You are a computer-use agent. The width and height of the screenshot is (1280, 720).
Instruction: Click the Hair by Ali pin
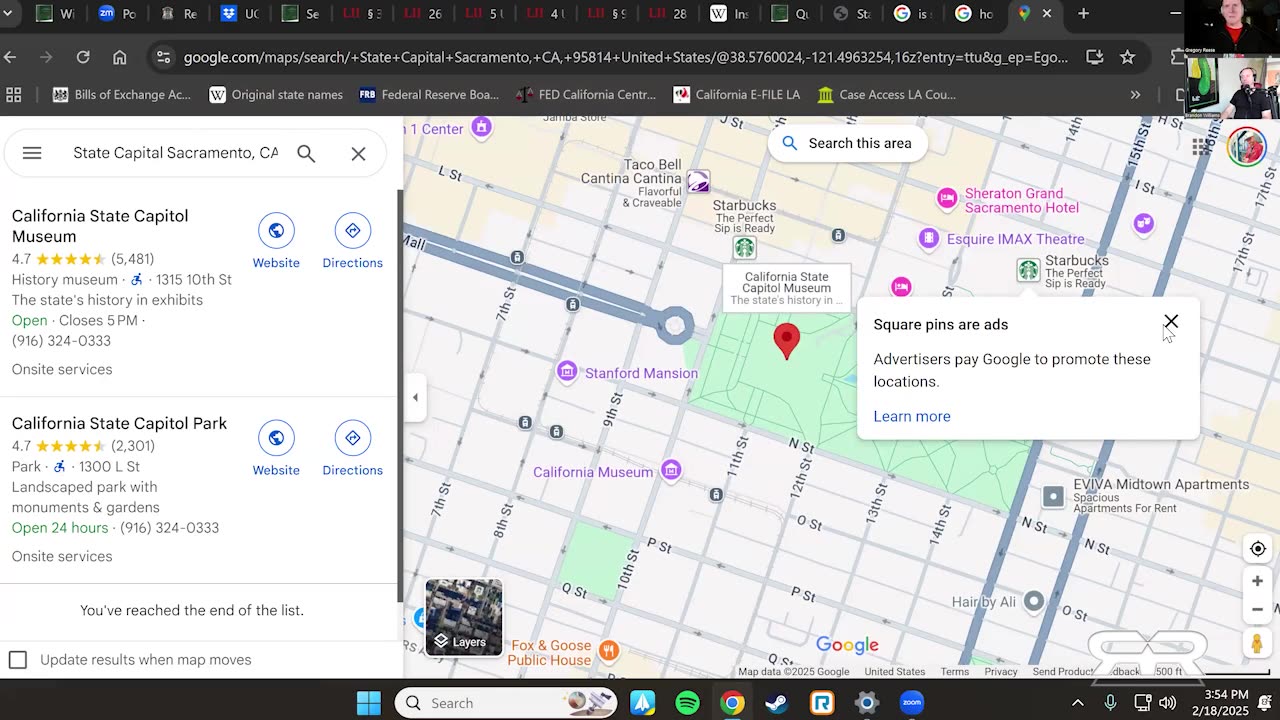pos(1034,601)
